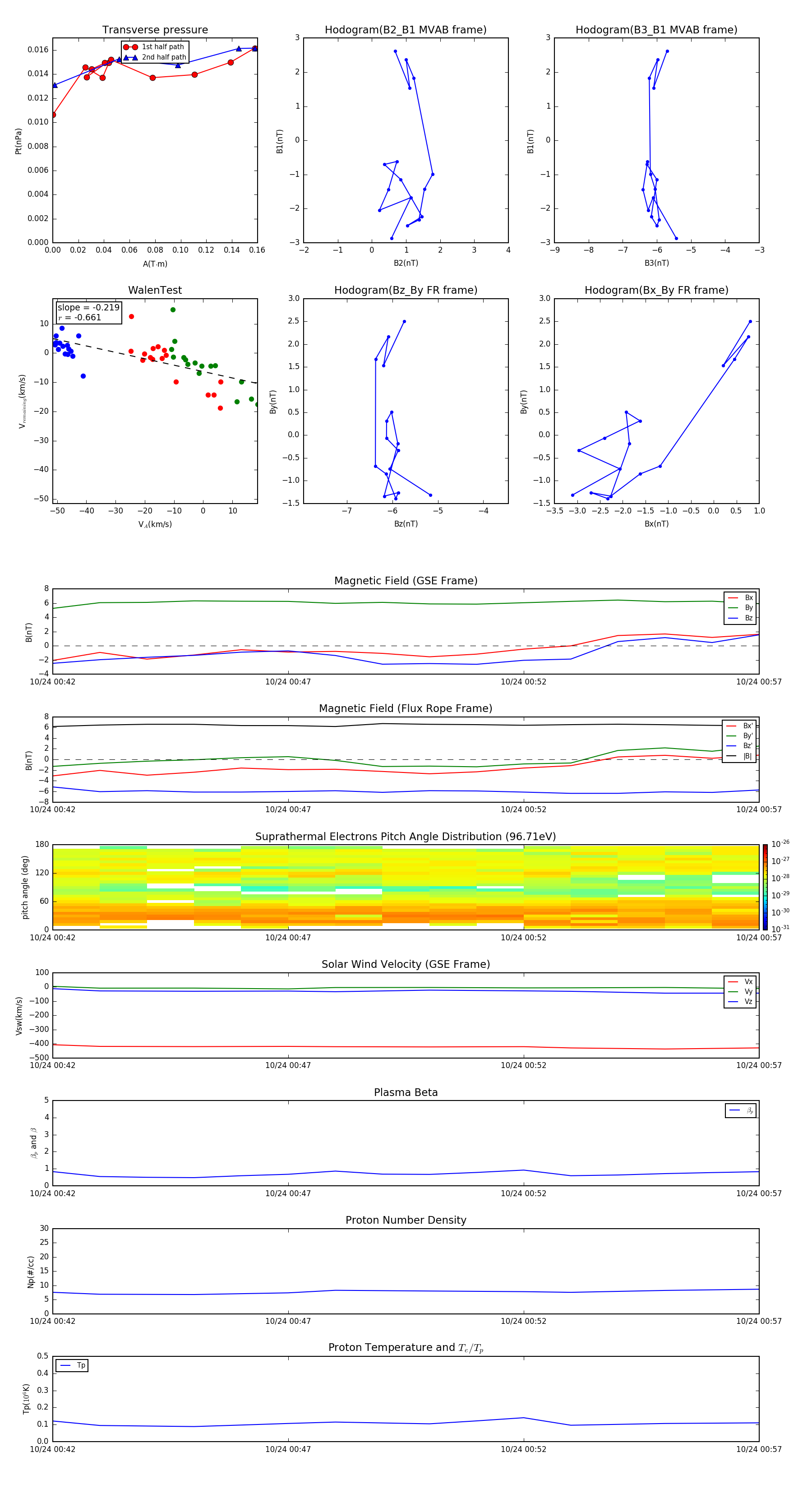Click the 'Vsw(km/s)' axis label
The width and height of the screenshot is (812, 1489).
tap(19, 1015)
